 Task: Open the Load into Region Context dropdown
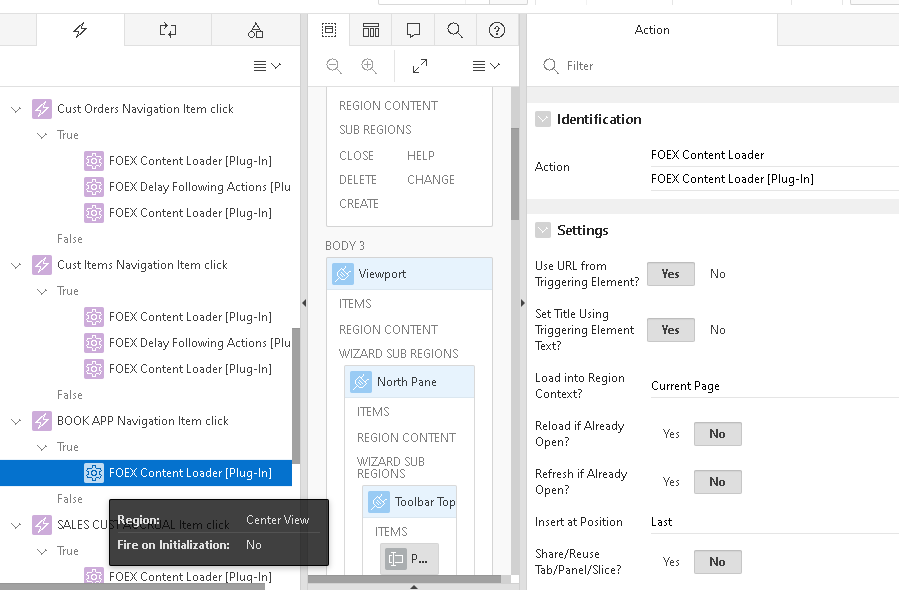[x=770, y=386]
